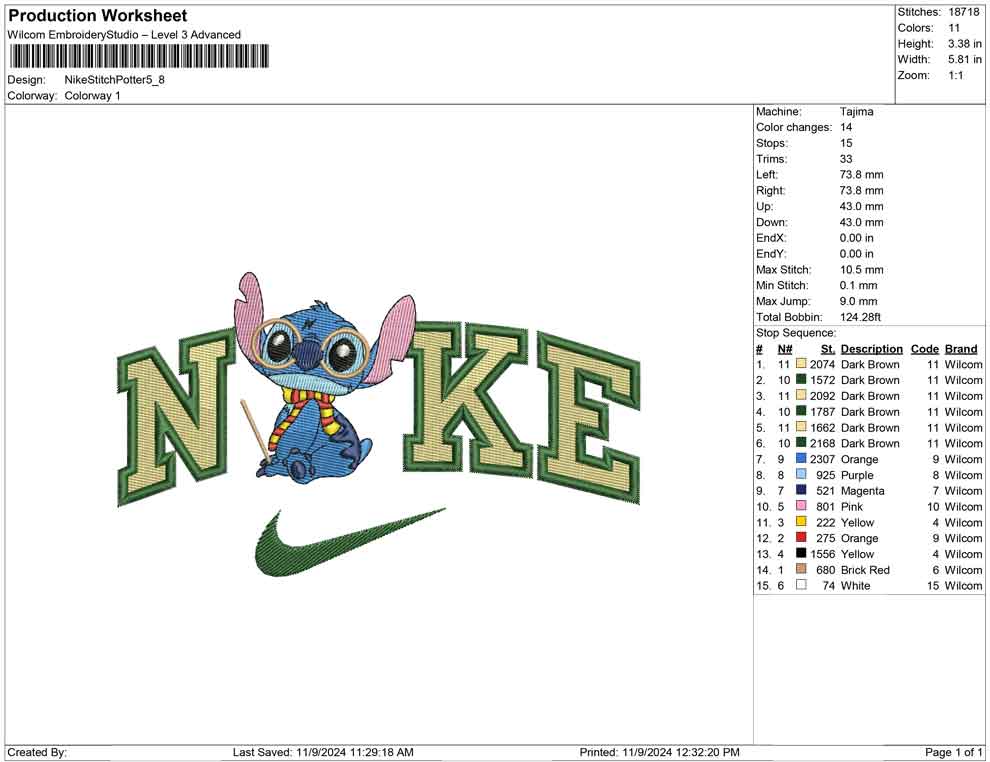Click the 'Magenta' description text
Viewport: 990px width, 762px height.
(x=862, y=491)
